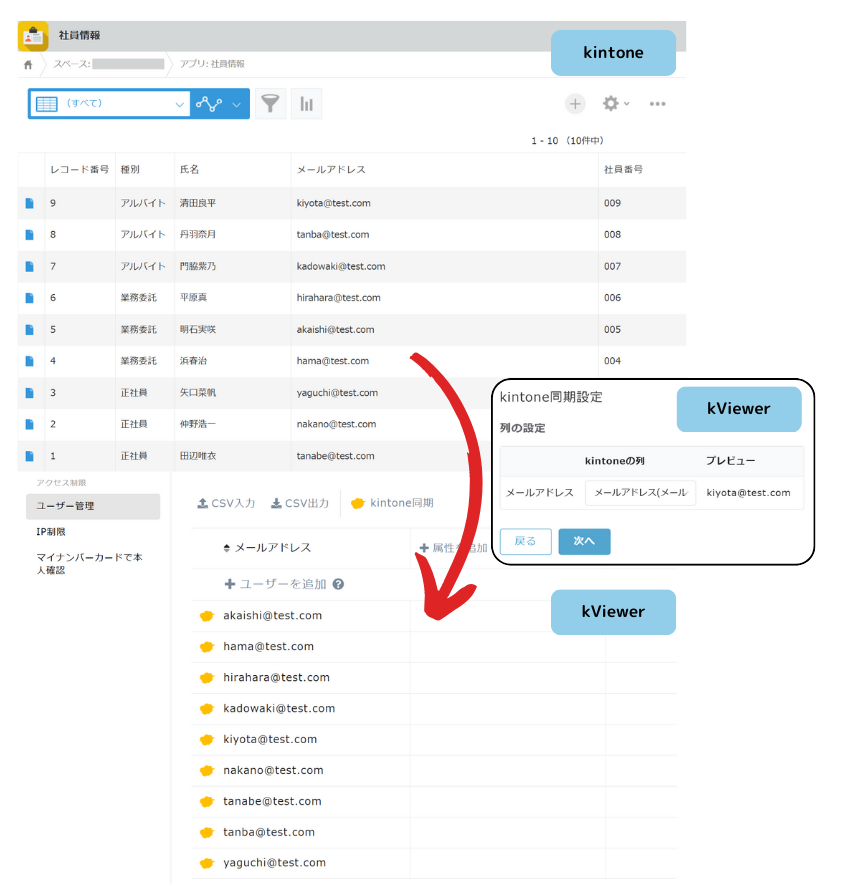850x893 pixels.
Task: Click cloud icon next to hama@test.com
Action: pyautogui.click(x=207, y=647)
